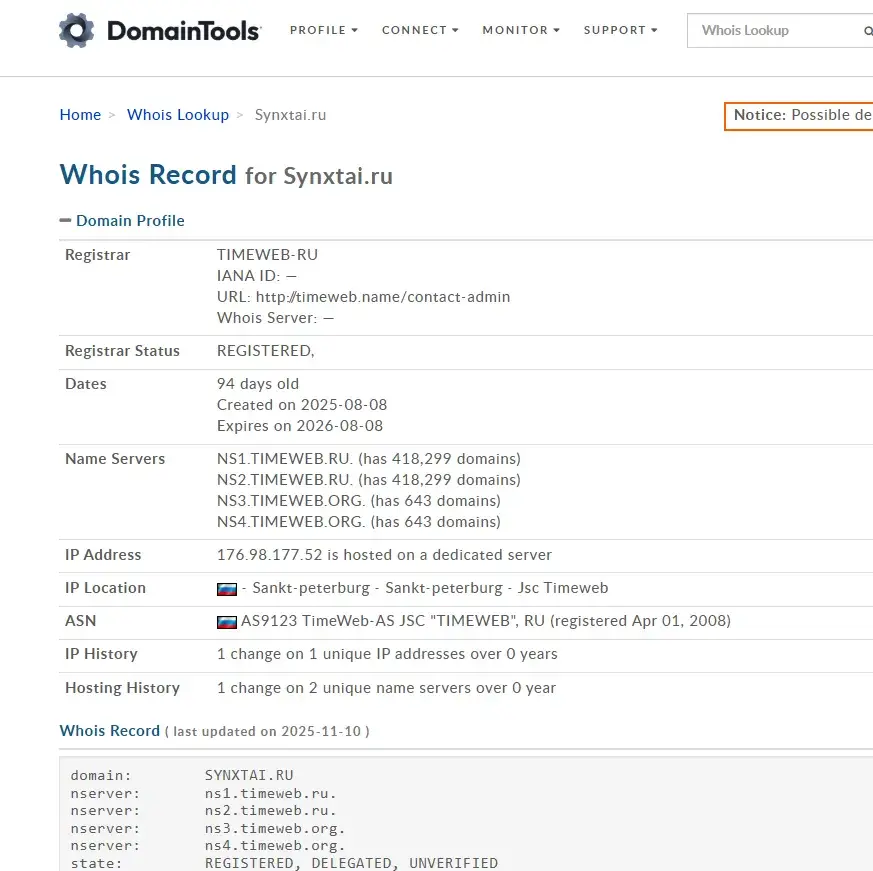Click the DomainTools wordmark
The width and height of the screenshot is (873, 871).
click(184, 31)
